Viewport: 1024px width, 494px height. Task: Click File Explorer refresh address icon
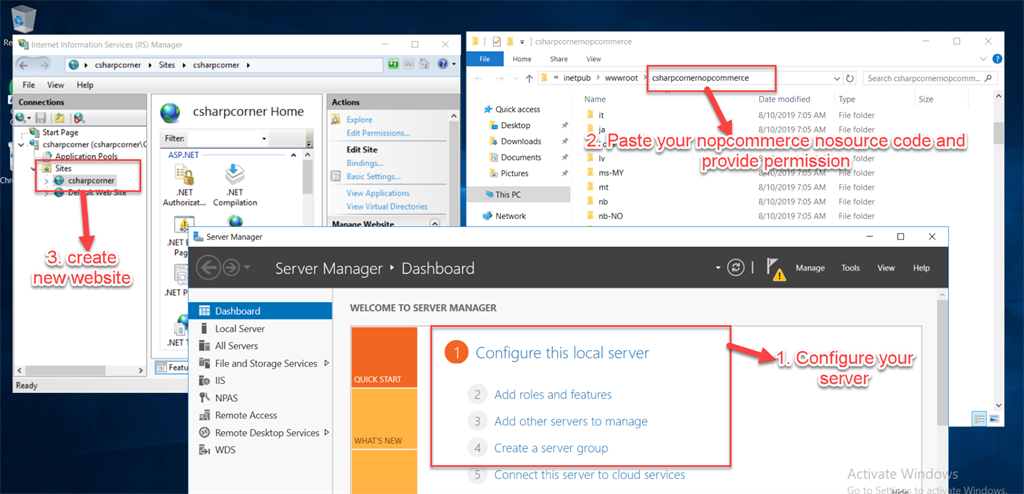coord(850,78)
